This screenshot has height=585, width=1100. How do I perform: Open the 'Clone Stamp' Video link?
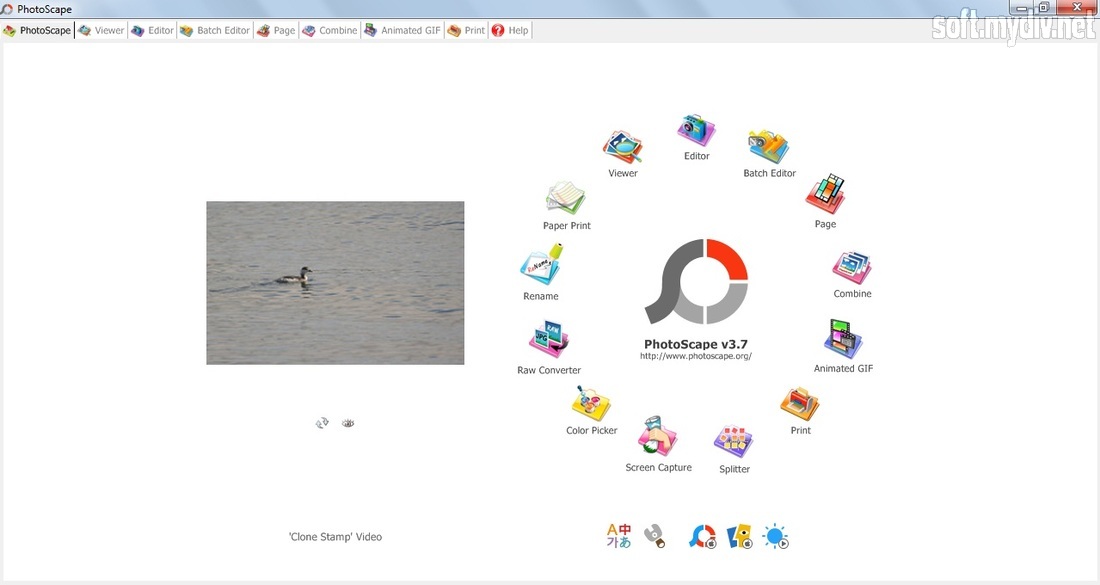tap(335, 537)
